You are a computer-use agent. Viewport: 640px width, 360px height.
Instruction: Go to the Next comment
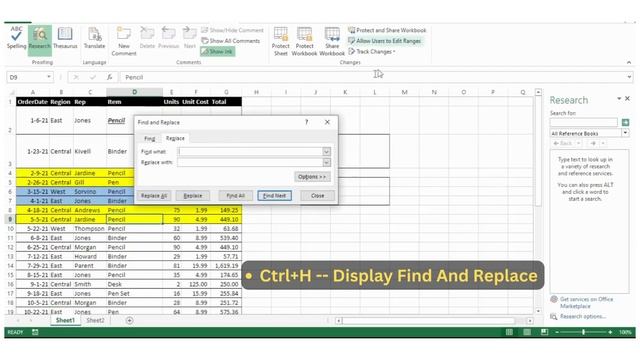tap(189, 38)
